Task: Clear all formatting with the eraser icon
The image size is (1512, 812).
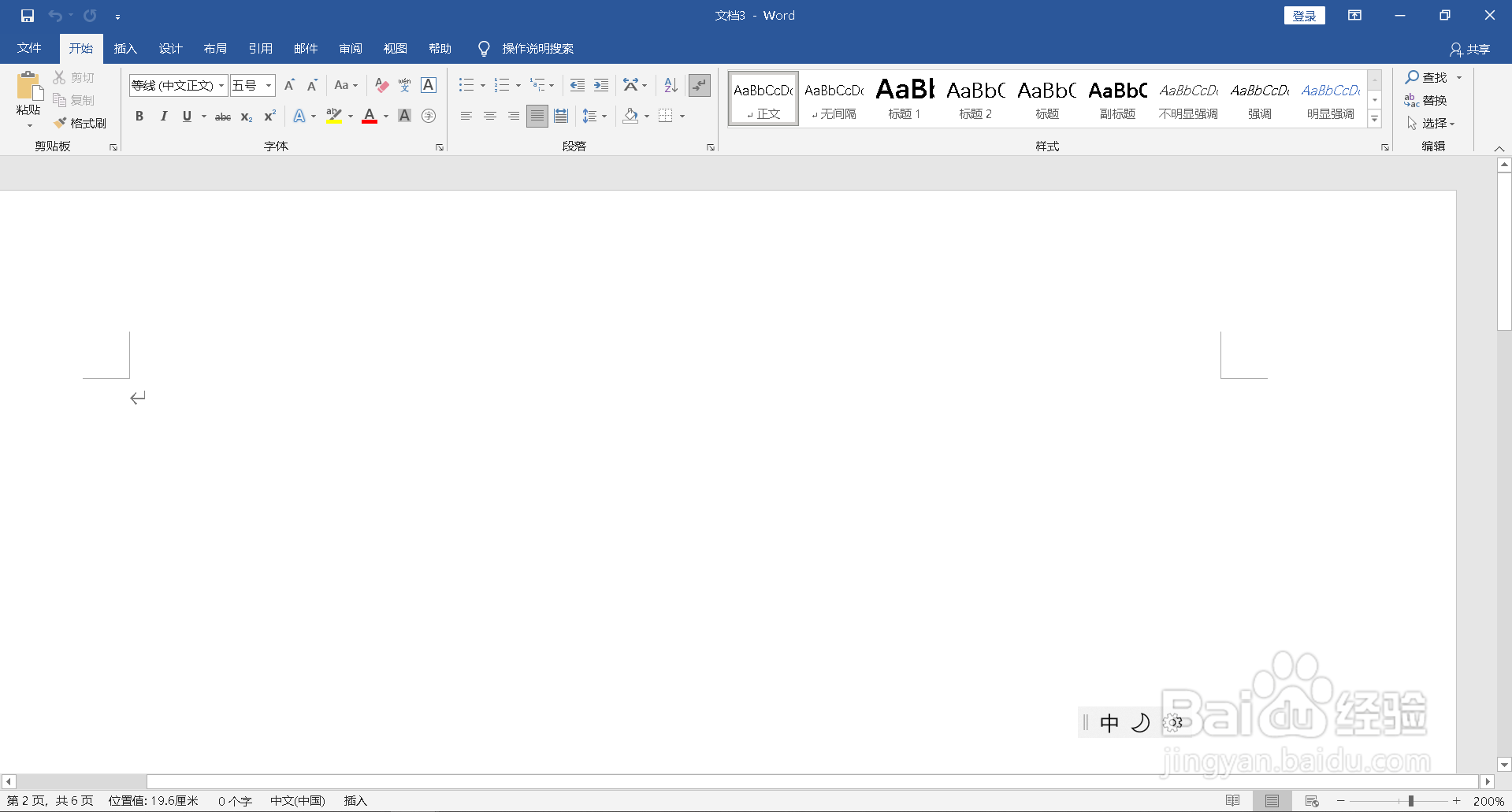Action: click(x=382, y=85)
